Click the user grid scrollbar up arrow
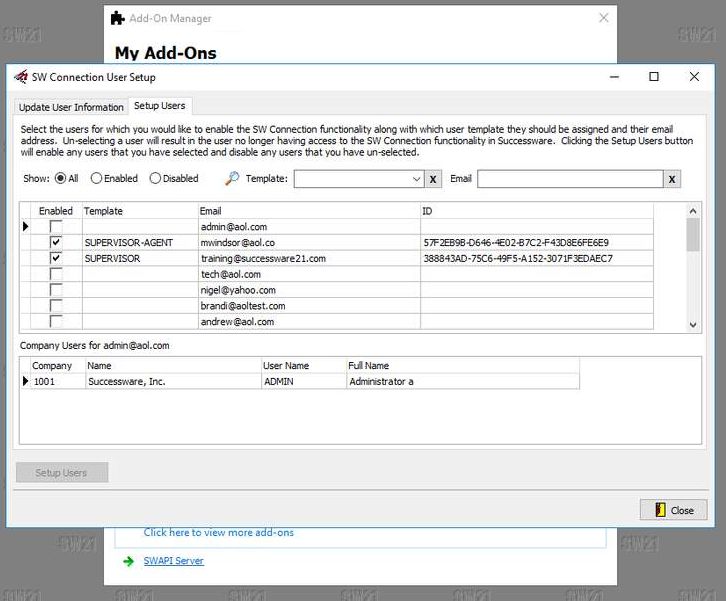 tap(693, 211)
